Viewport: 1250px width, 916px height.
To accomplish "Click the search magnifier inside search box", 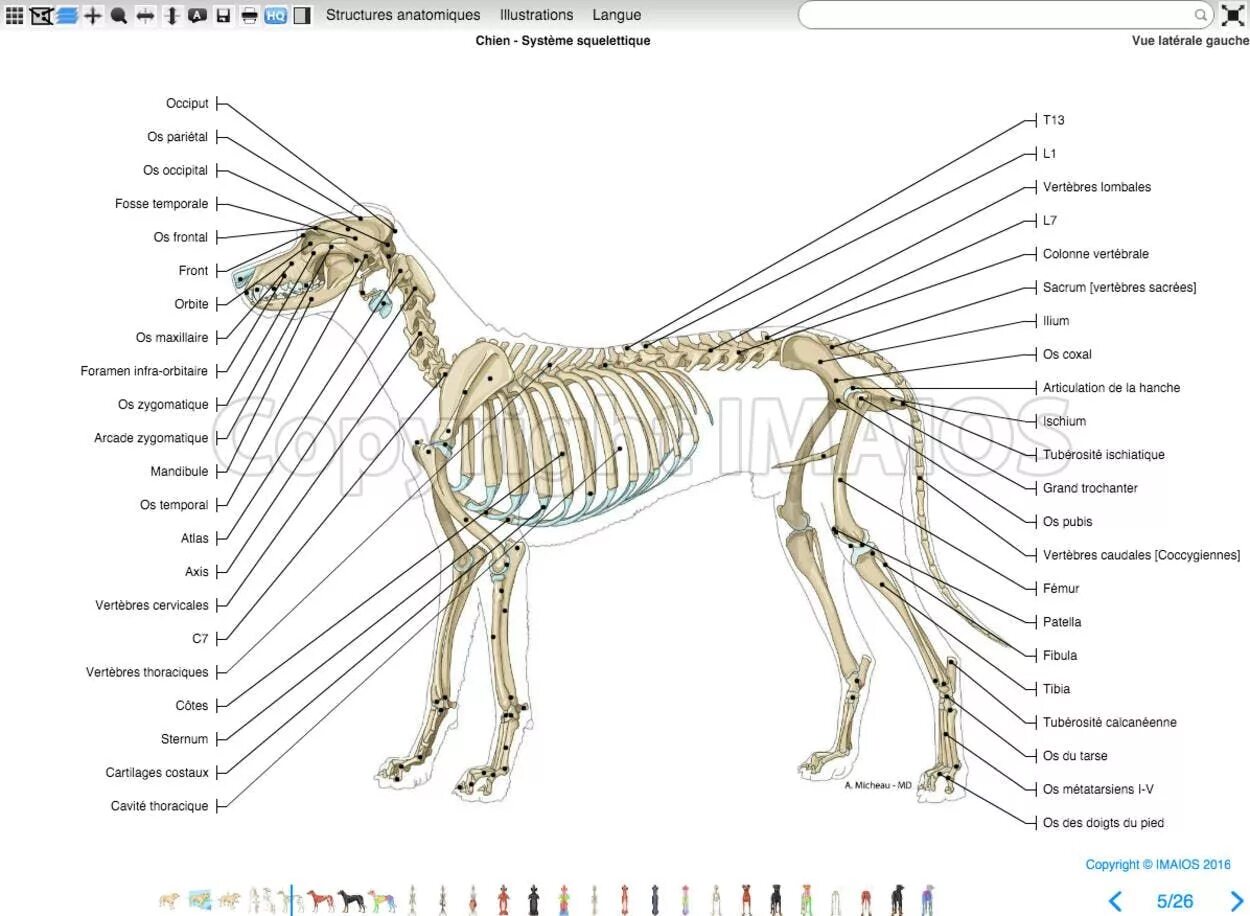I will tap(1200, 15).
